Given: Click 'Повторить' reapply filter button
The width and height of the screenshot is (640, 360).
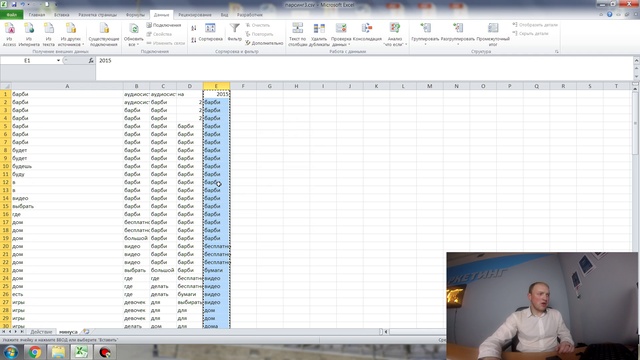Looking at the screenshot, I should pyautogui.click(x=259, y=34).
